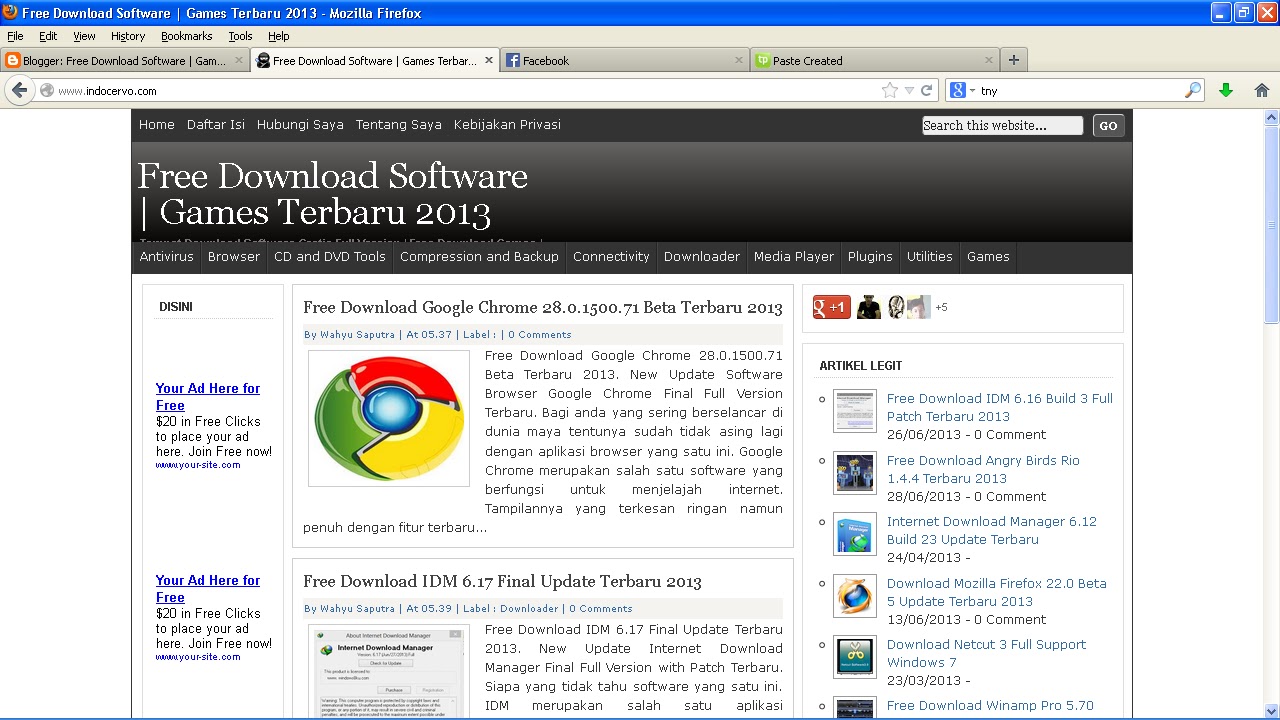Open the Media Player category
This screenshot has width=1280, height=720.
coord(794,257)
